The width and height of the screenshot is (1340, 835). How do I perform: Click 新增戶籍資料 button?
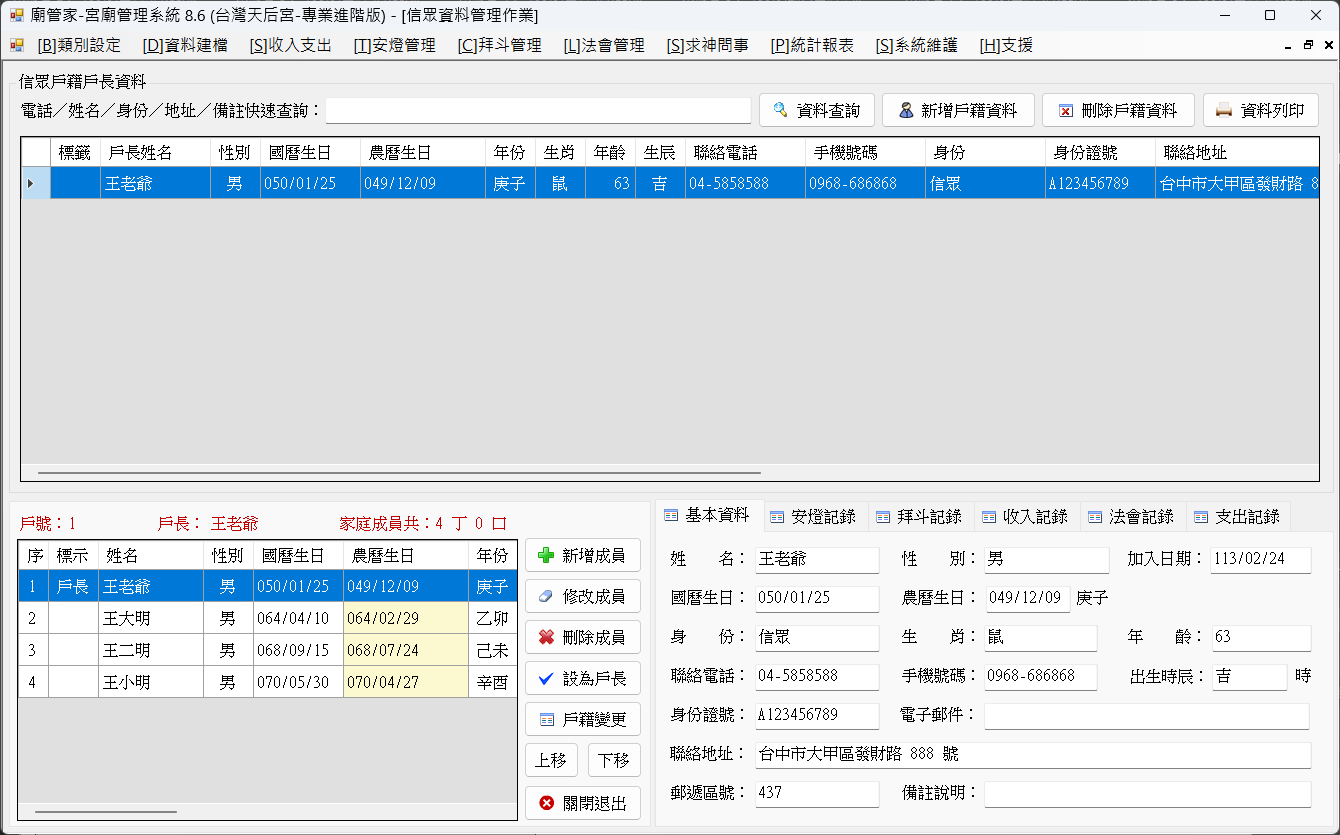958,110
